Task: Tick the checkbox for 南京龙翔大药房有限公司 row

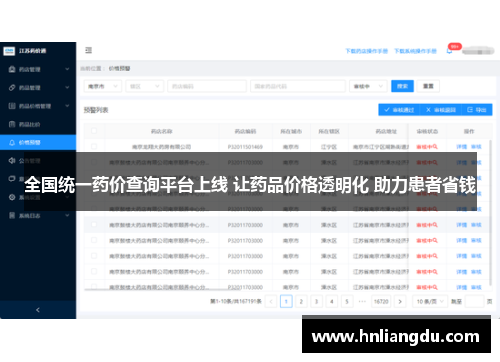Action: tap(94, 146)
